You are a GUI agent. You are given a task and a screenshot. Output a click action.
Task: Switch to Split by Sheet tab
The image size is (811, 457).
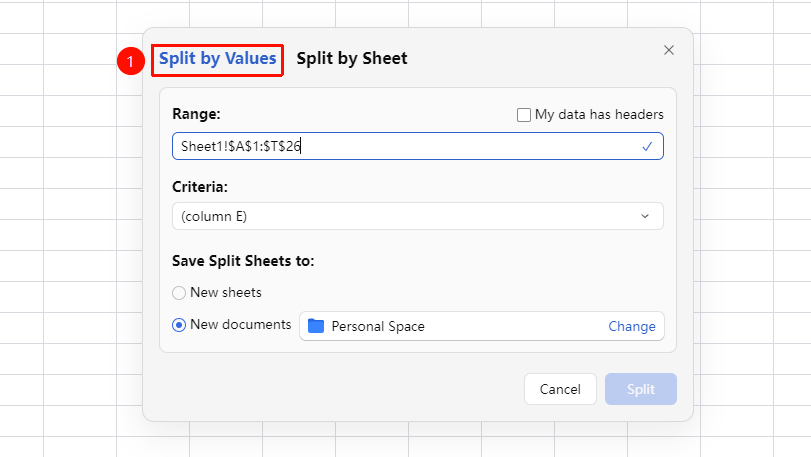[352, 58]
